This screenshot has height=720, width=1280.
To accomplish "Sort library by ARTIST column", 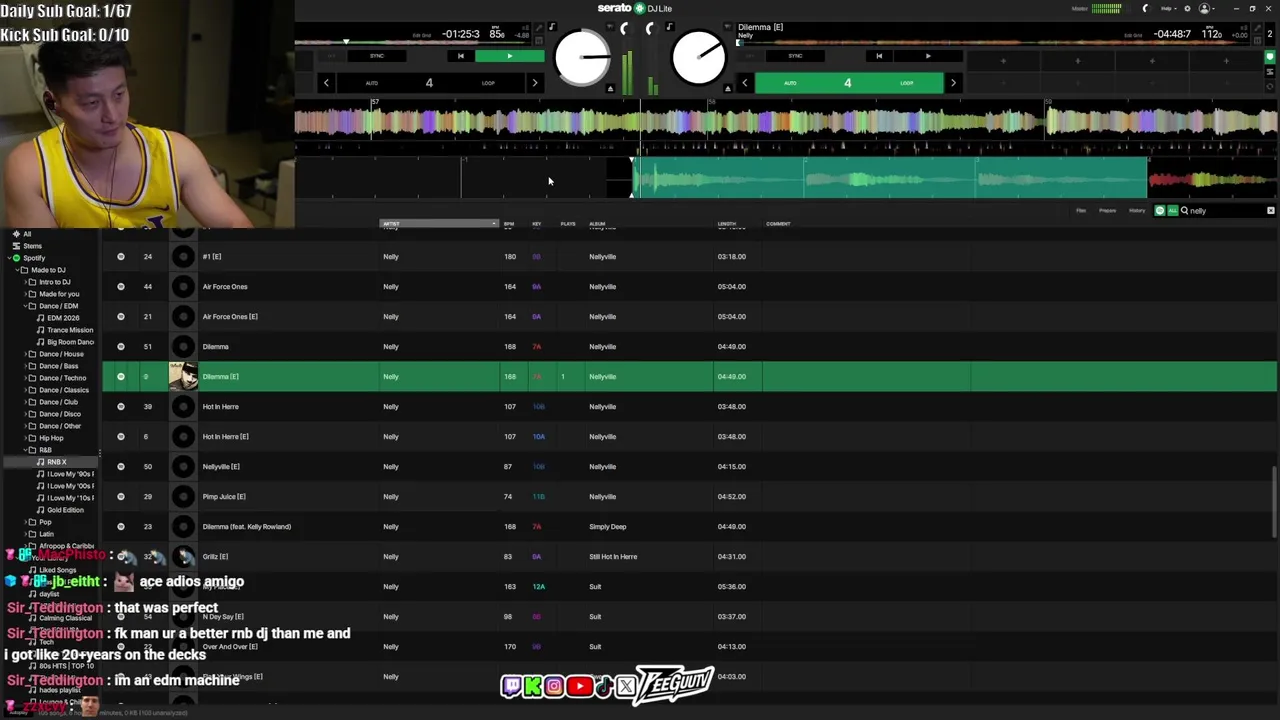I will pyautogui.click(x=438, y=224).
